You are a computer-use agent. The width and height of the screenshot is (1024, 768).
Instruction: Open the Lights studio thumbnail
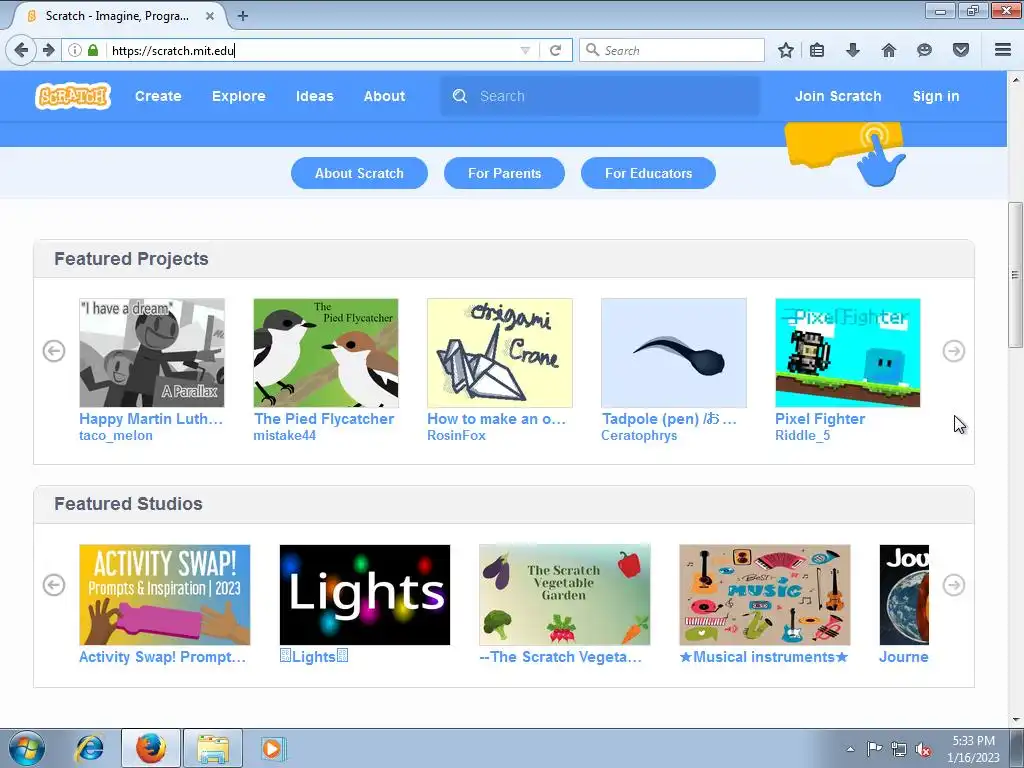coord(364,595)
